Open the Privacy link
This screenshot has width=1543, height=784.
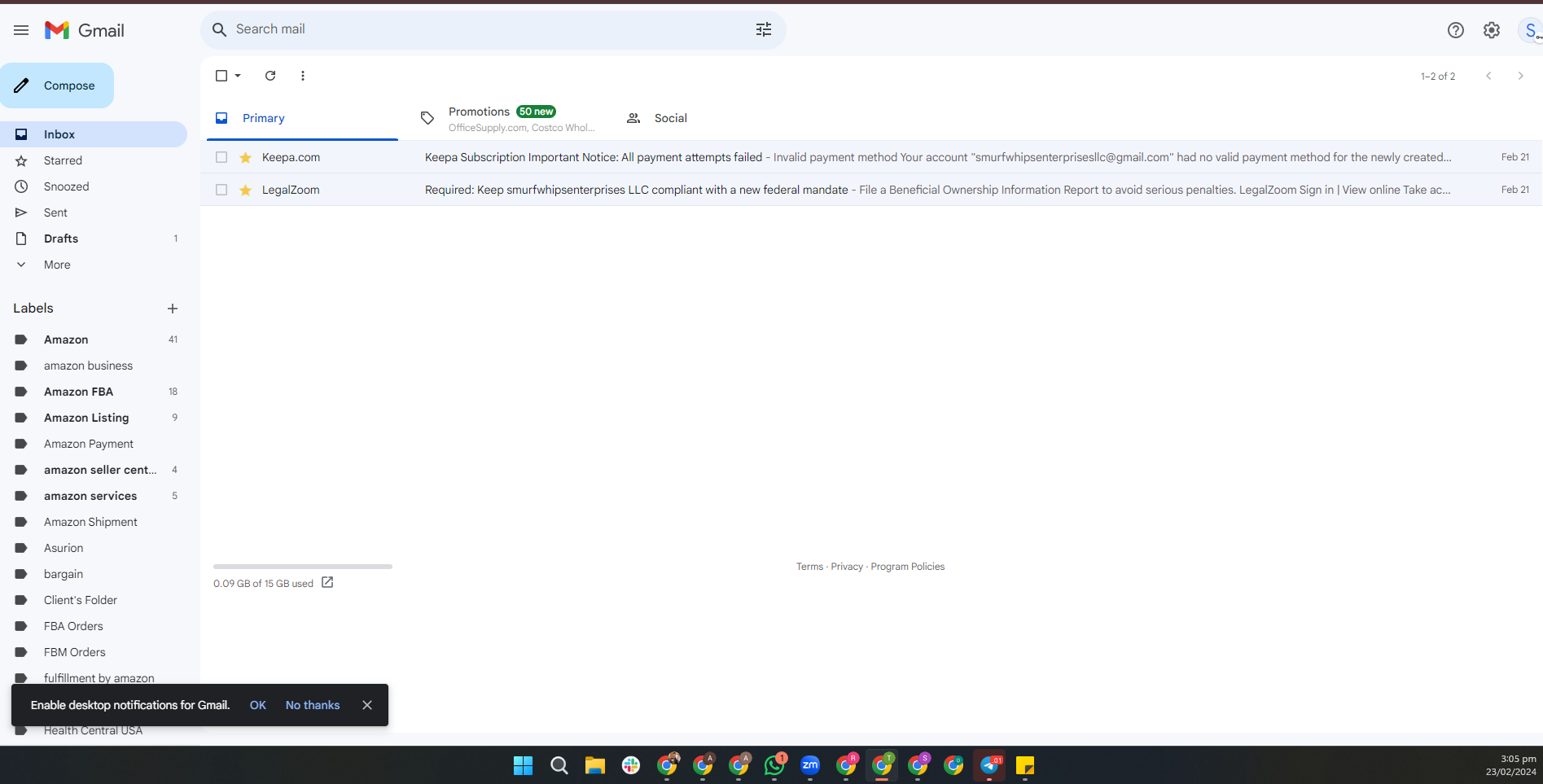pos(847,567)
